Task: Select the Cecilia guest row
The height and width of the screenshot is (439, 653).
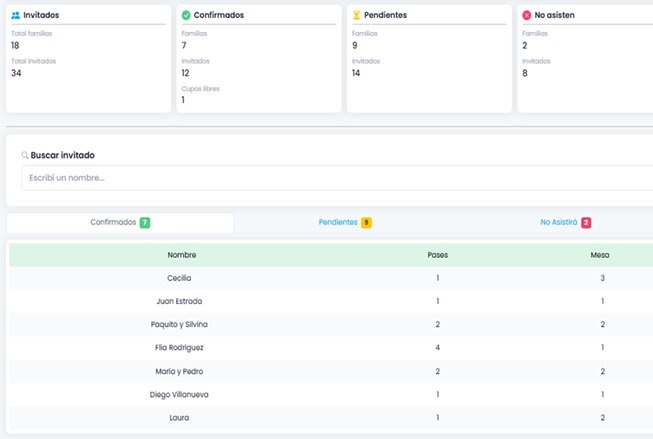Action: click(x=180, y=278)
